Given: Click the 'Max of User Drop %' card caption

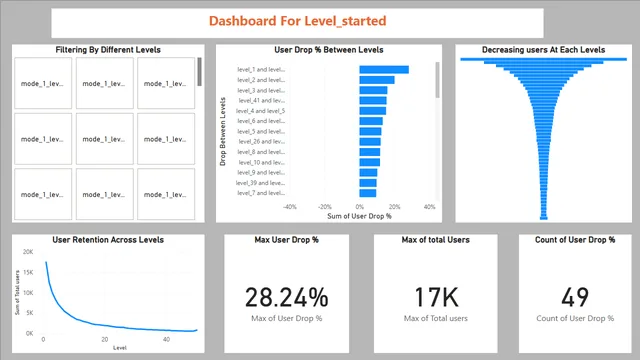Looking at the screenshot, I should pos(287,318).
